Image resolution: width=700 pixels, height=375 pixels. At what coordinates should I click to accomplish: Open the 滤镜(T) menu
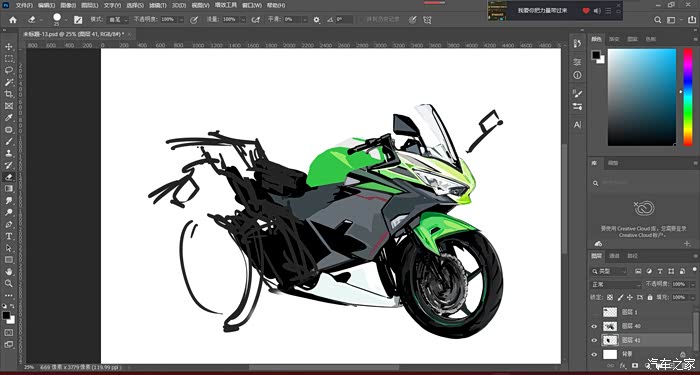158,5
